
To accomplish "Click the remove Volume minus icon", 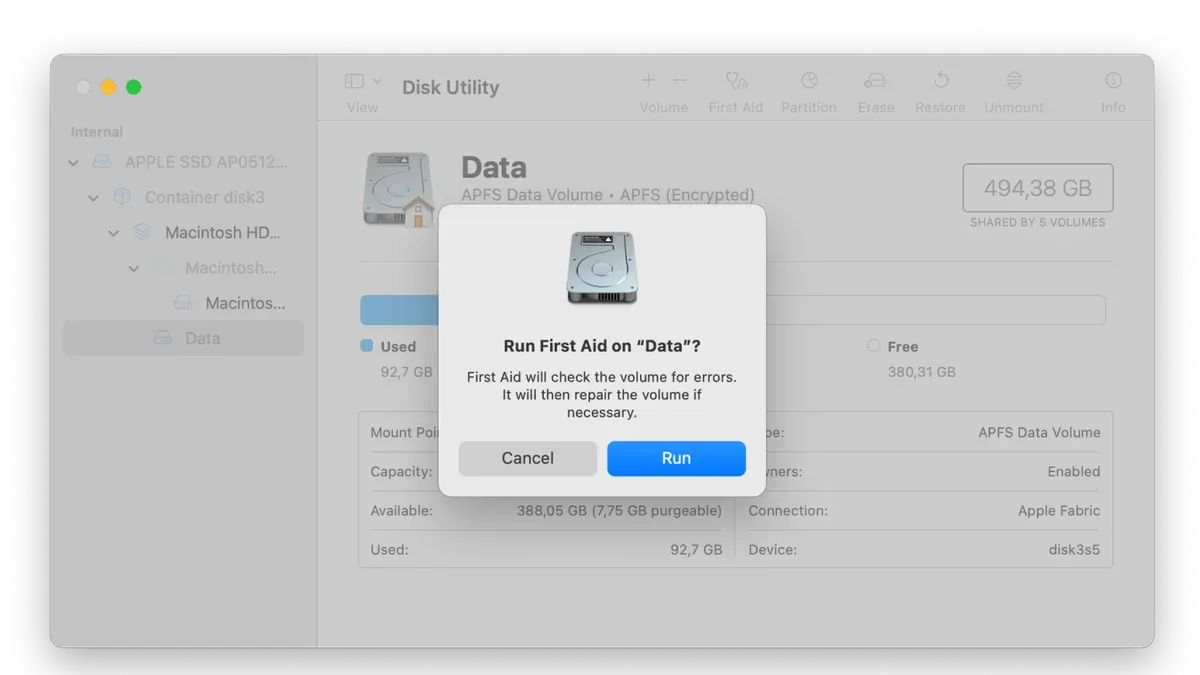I will [680, 80].
